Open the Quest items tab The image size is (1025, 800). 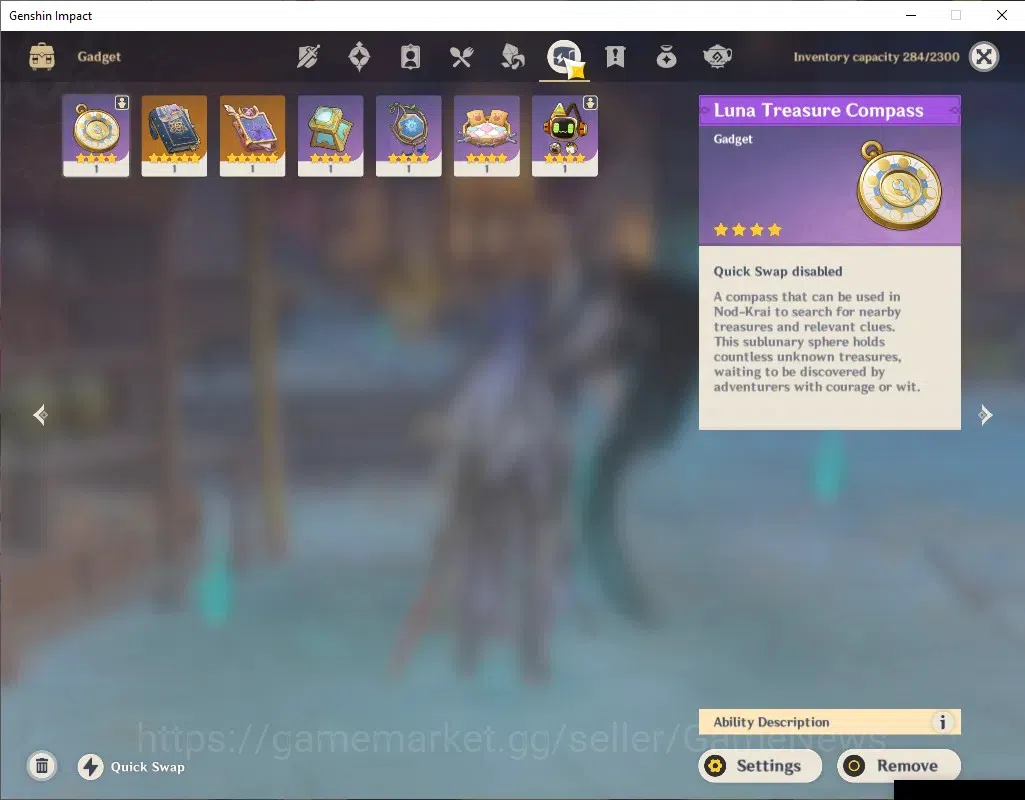point(615,57)
